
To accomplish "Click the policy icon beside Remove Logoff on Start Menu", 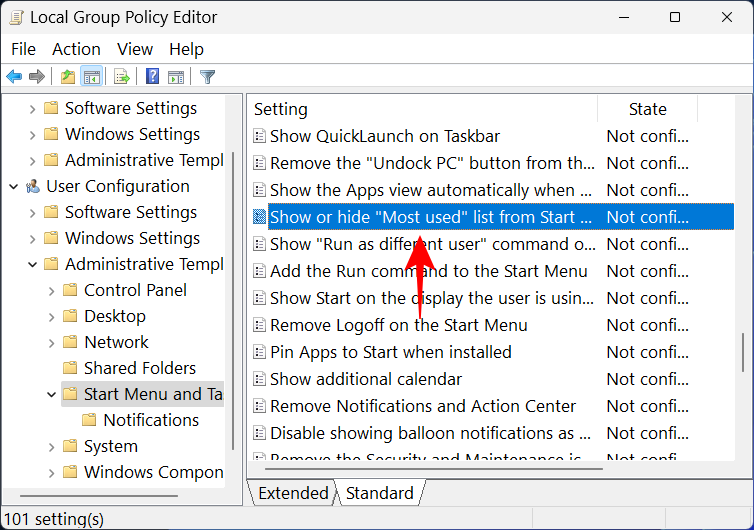I will 260,325.
